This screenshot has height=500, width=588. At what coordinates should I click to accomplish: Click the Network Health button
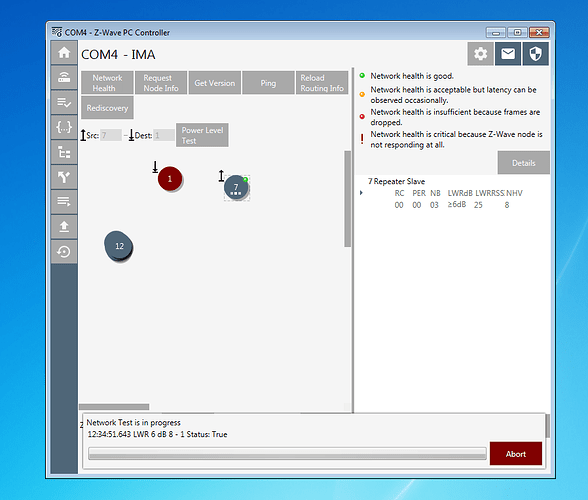click(x=107, y=83)
